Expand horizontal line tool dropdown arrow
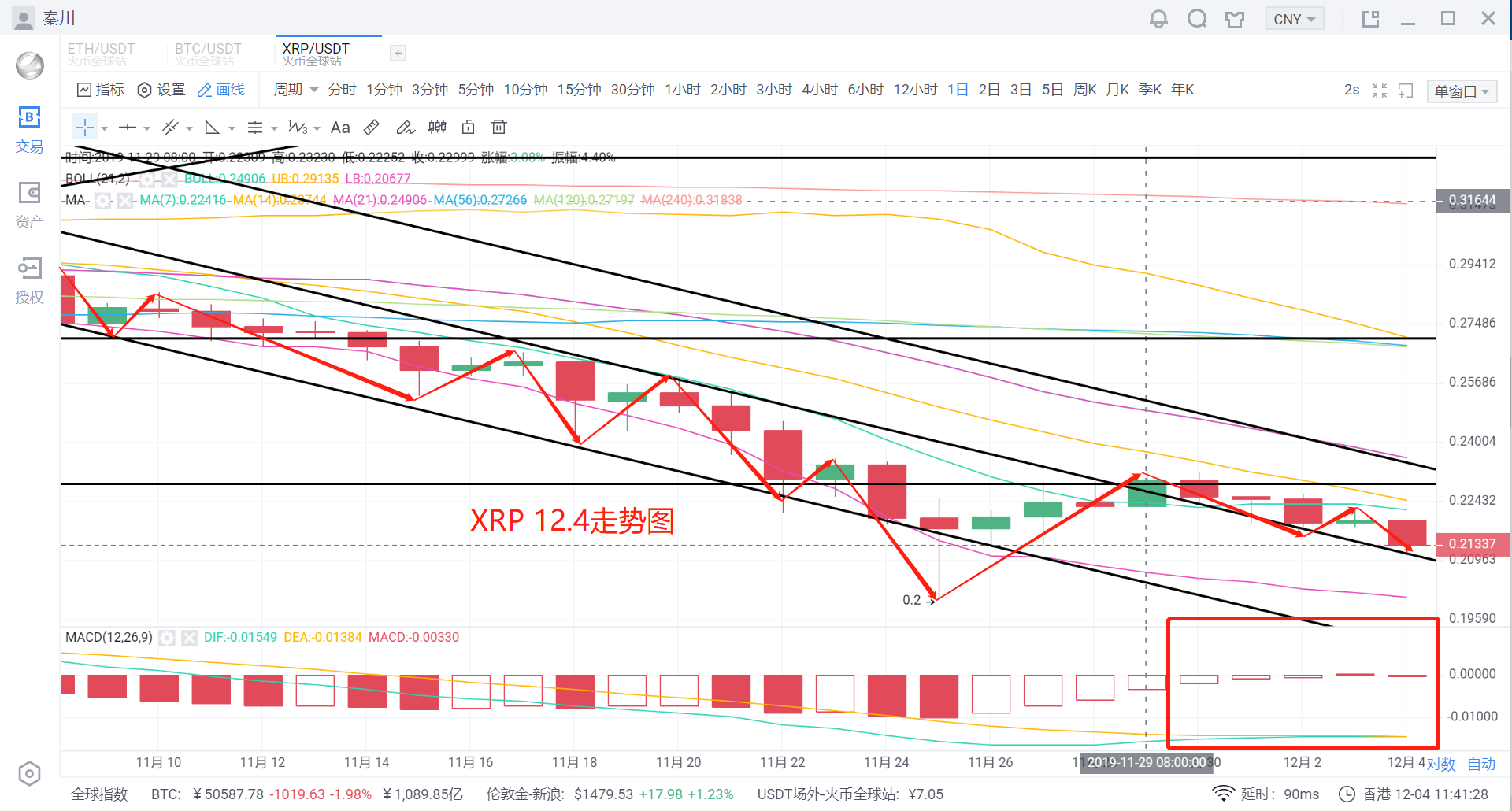 pyautogui.click(x=146, y=128)
